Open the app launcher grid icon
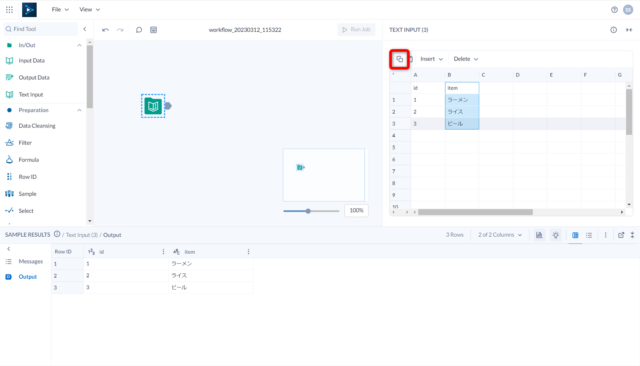 [x=9, y=9]
